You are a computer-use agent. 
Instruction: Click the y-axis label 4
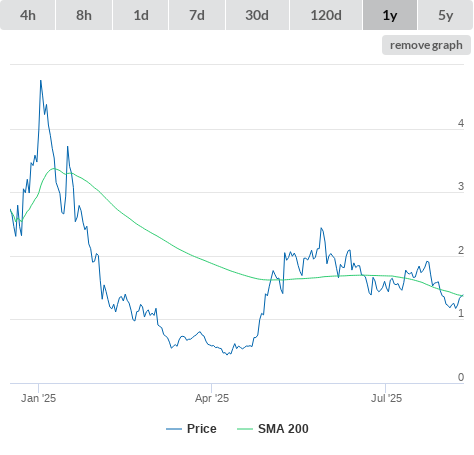tap(461, 123)
